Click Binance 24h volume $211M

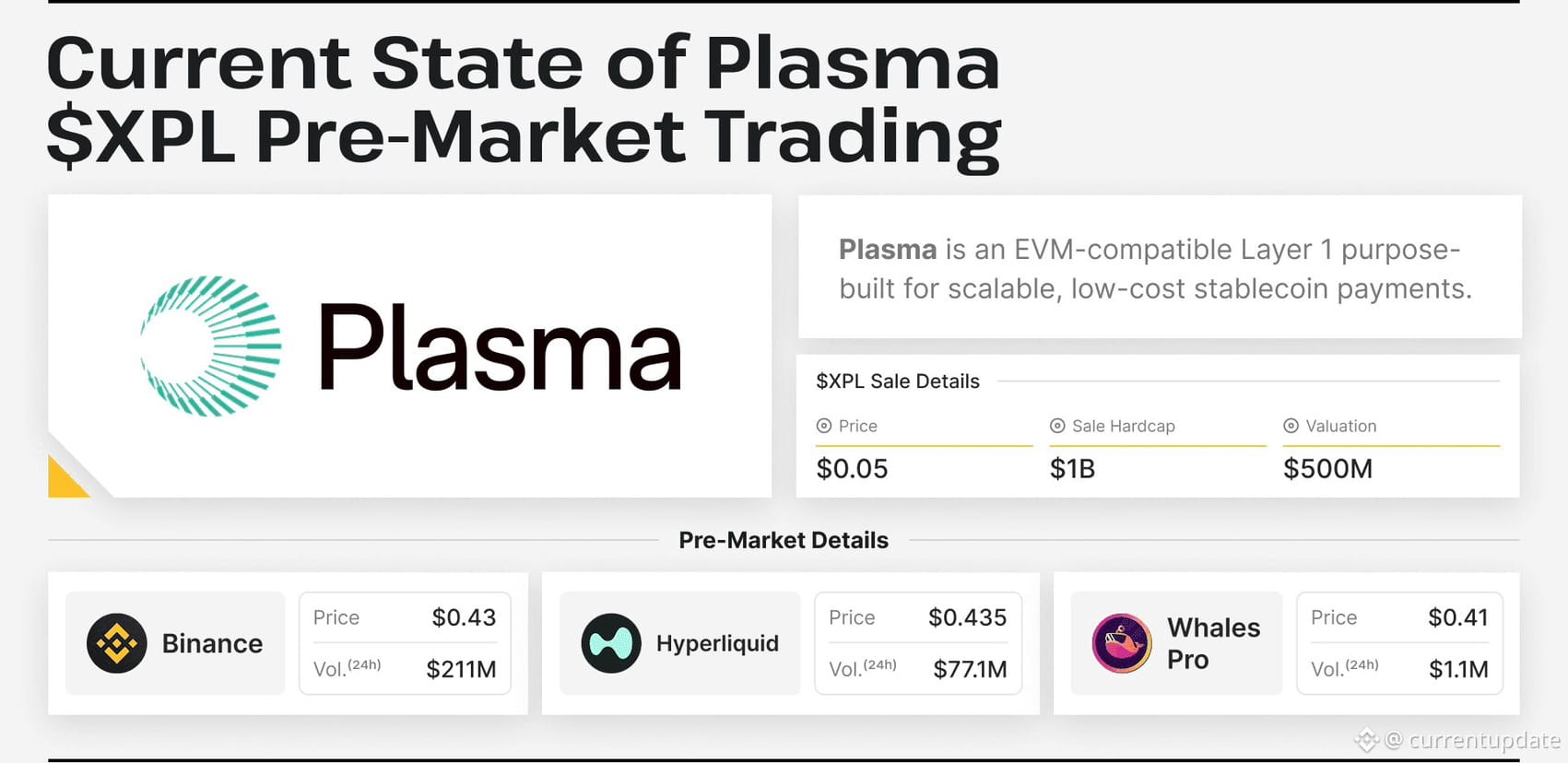coord(461,669)
